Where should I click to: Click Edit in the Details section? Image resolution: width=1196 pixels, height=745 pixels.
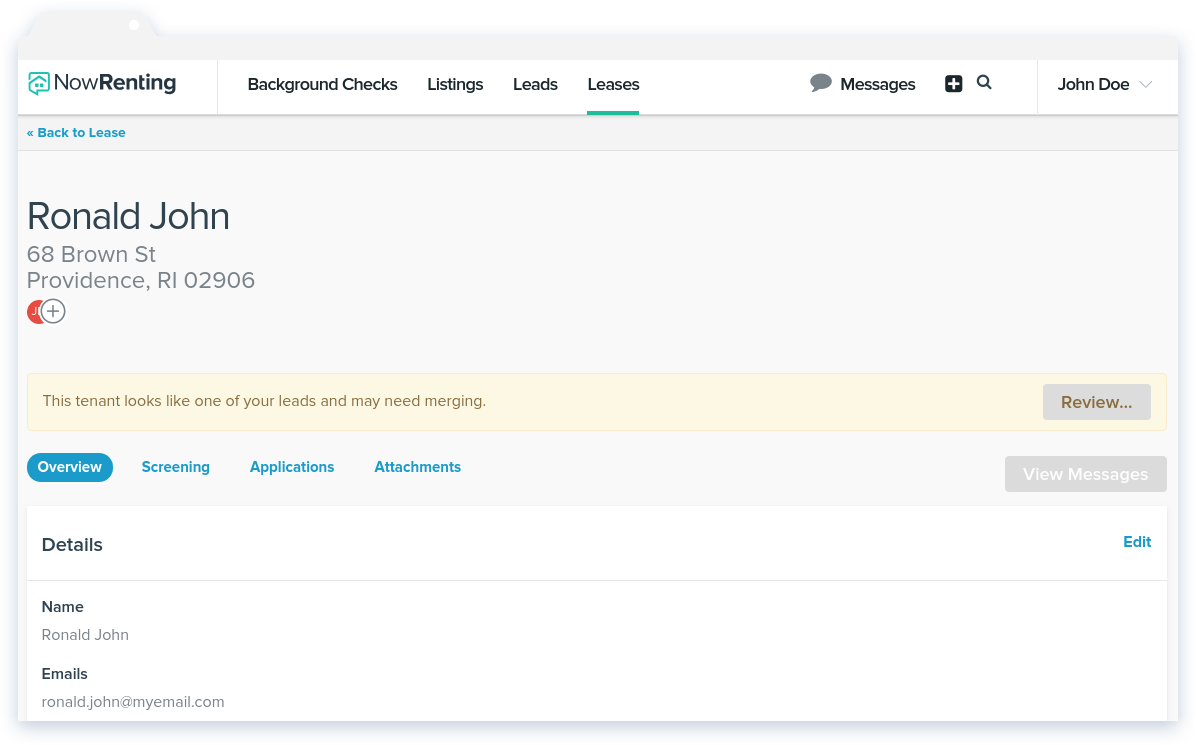(1137, 542)
